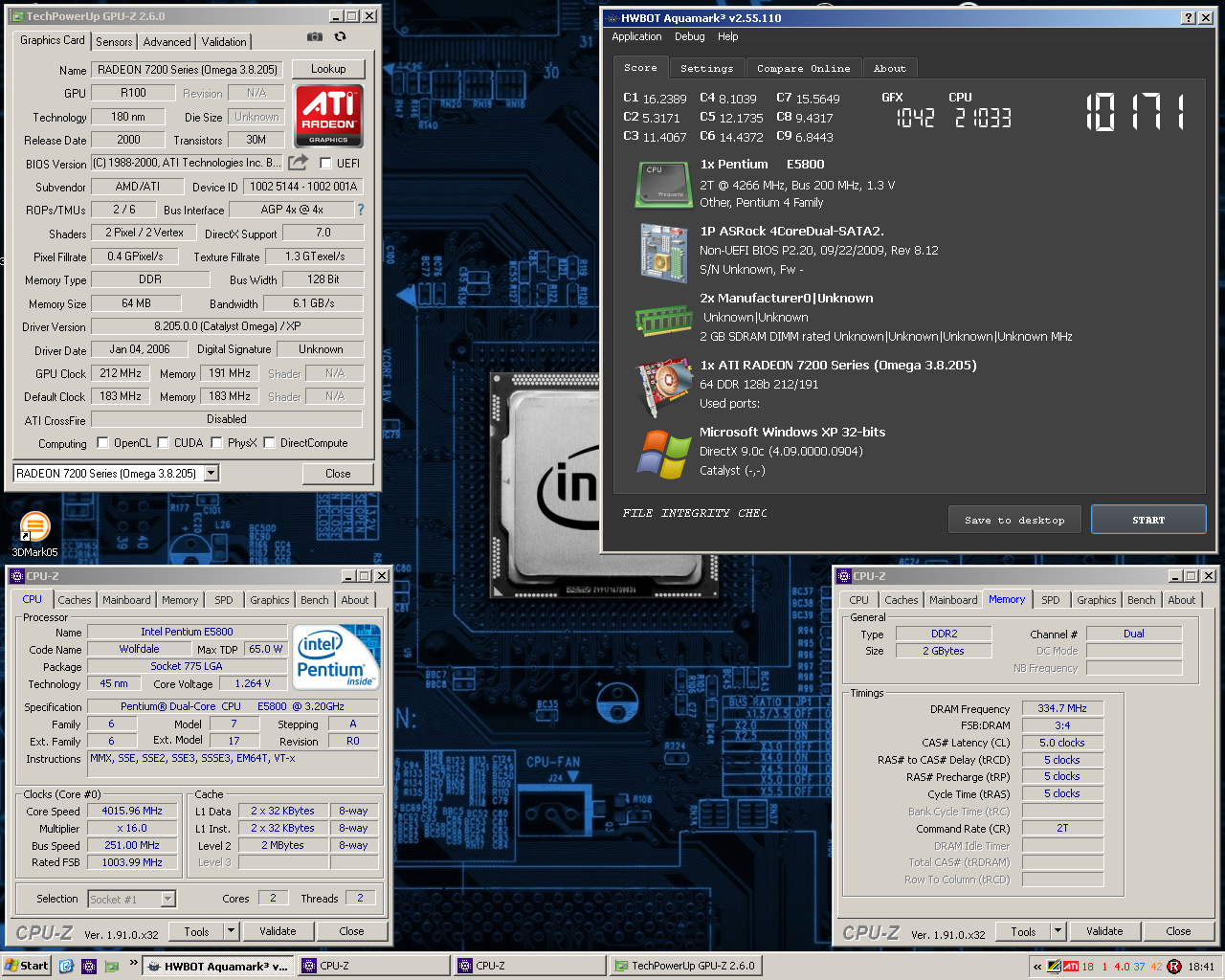Image resolution: width=1225 pixels, height=980 pixels.
Task: Take a GPU-Z screenshot with camera icon
Action: pyautogui.click(x=315, y=36)
